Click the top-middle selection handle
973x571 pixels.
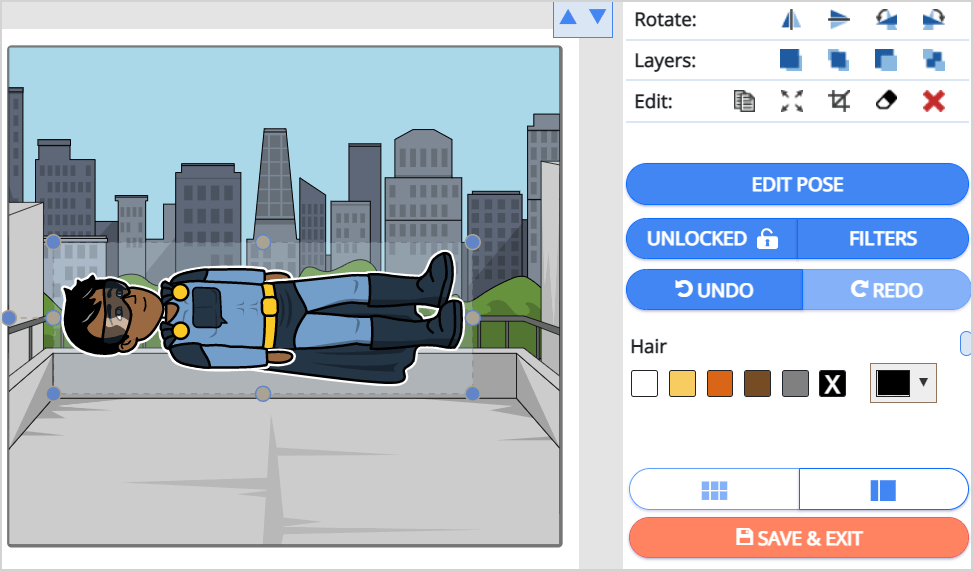tap(263, 242)
